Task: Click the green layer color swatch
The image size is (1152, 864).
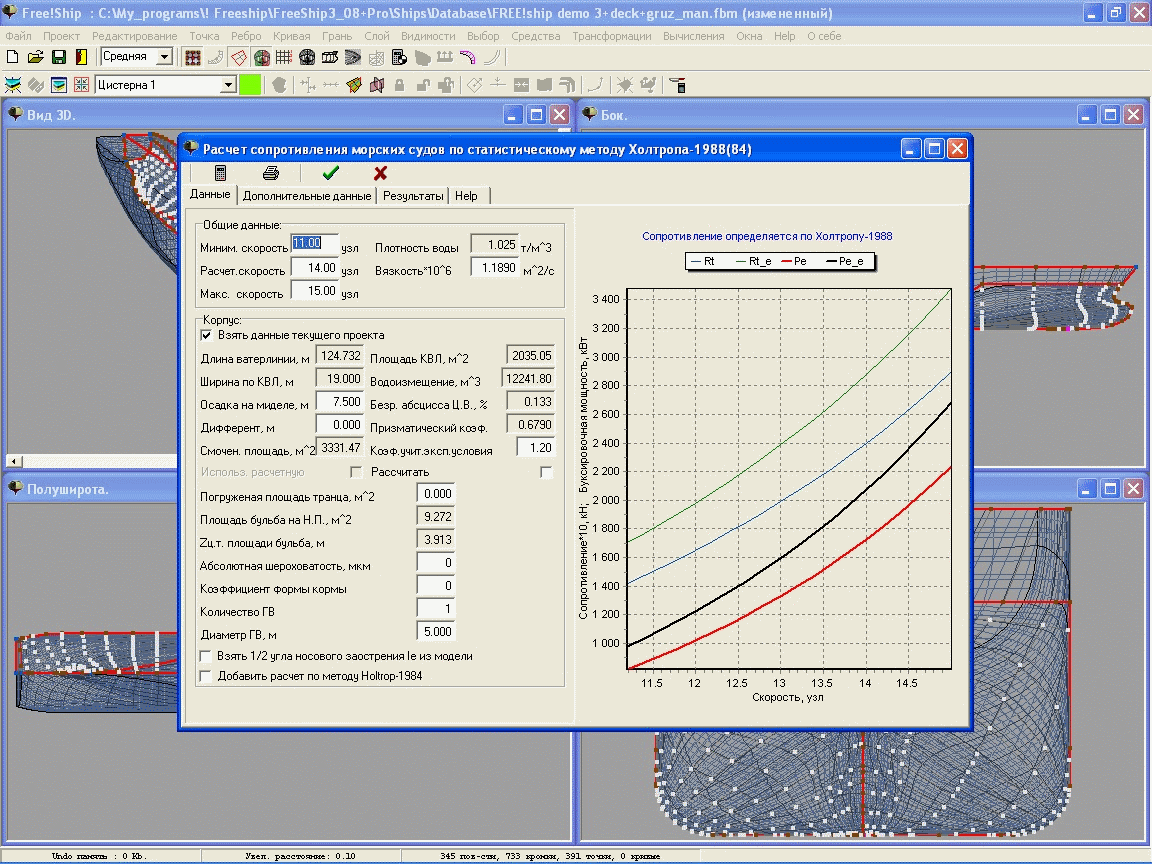Action: click(x=250, y=85)
